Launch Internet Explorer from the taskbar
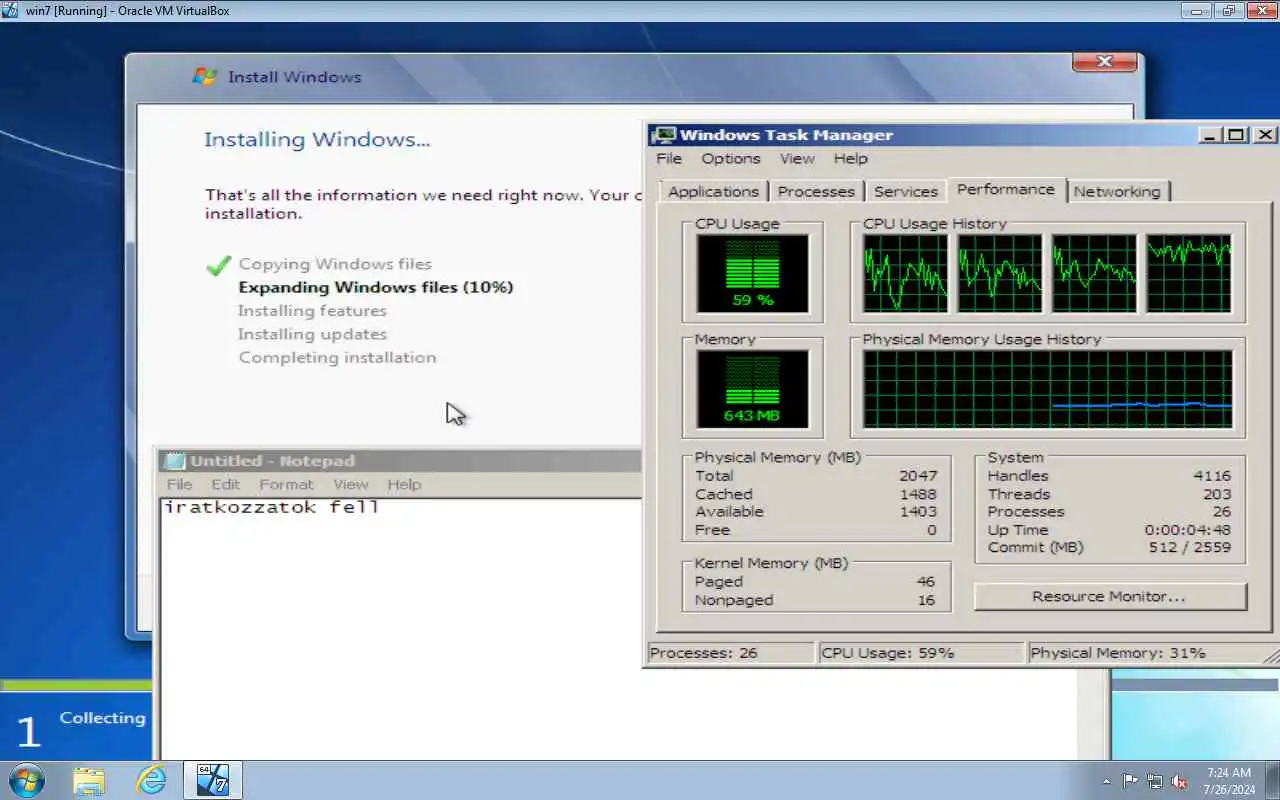The width and height of the screenshot is (1280, 800). pyautogui.click(x=151, y=780)
